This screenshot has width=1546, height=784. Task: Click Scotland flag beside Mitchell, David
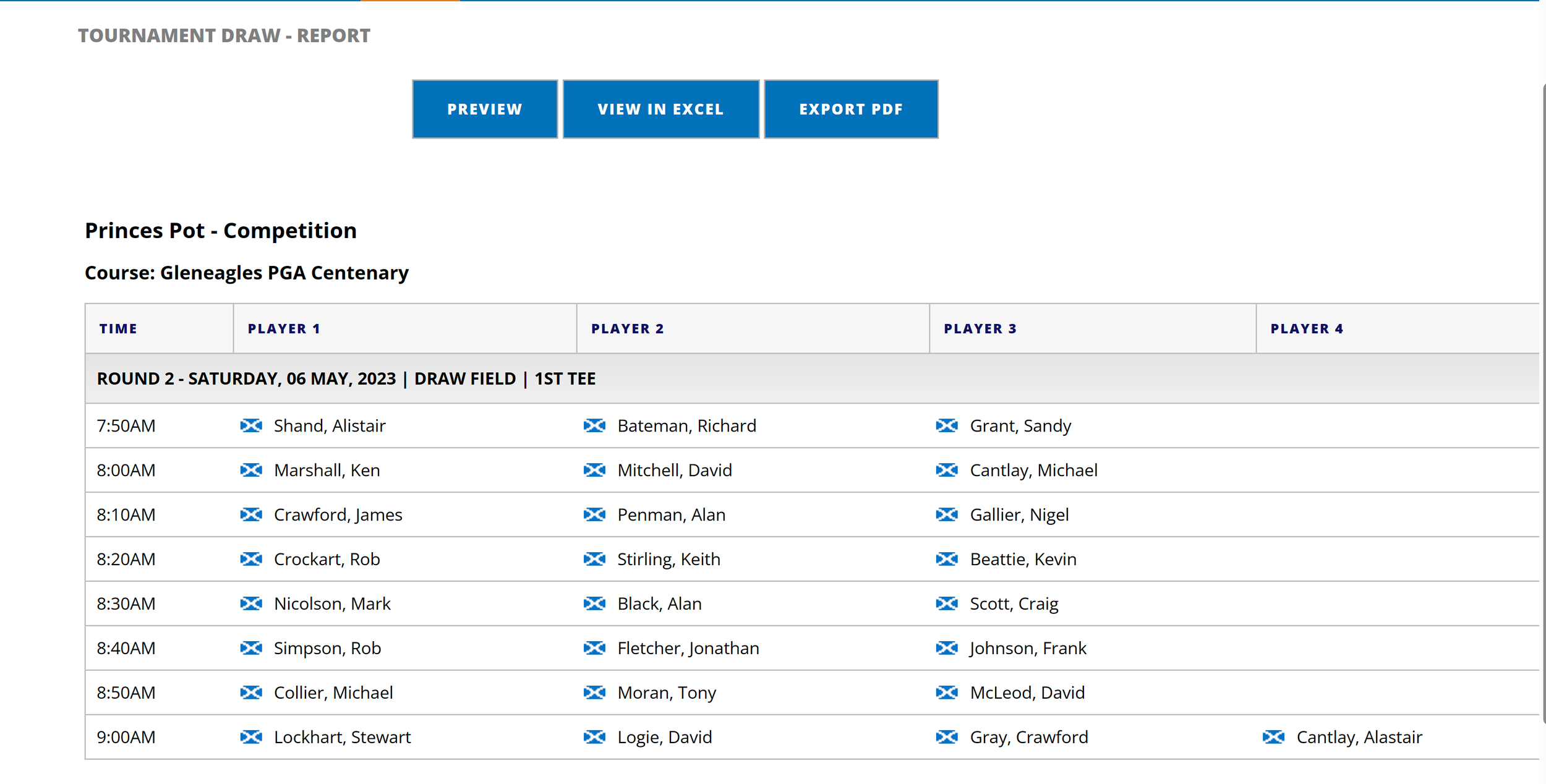tap(594, 470)
